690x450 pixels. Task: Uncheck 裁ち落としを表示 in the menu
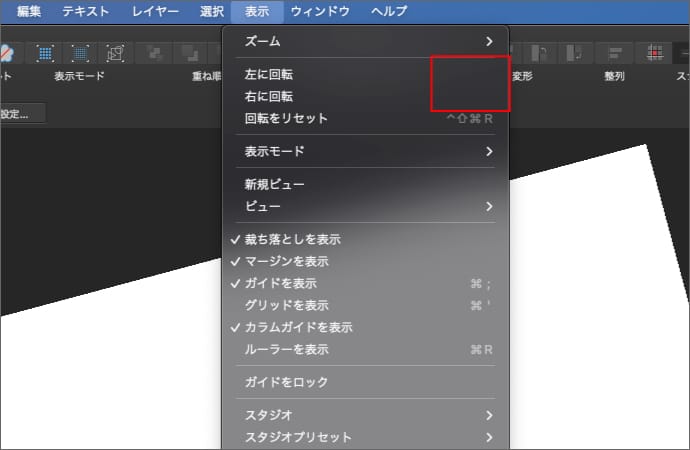[292, 240]
